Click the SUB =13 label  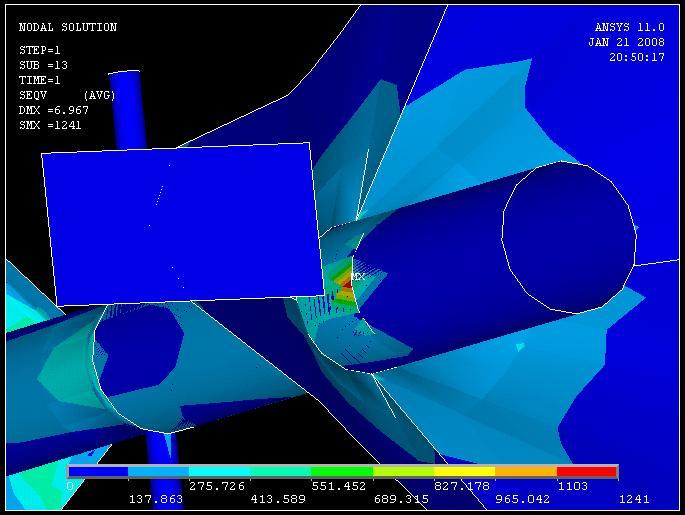43,66
